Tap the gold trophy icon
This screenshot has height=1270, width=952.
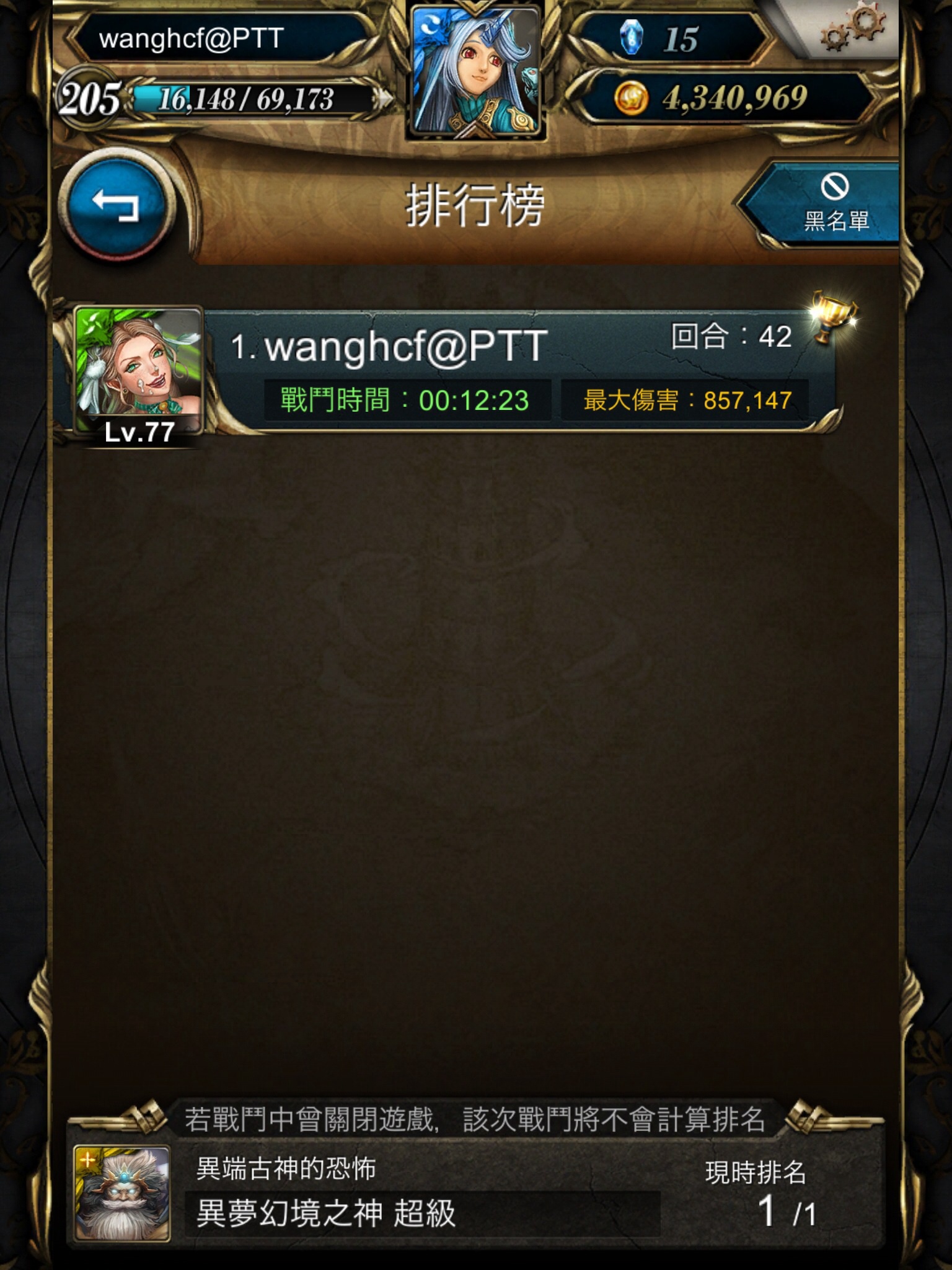click(x=834, y=316)
